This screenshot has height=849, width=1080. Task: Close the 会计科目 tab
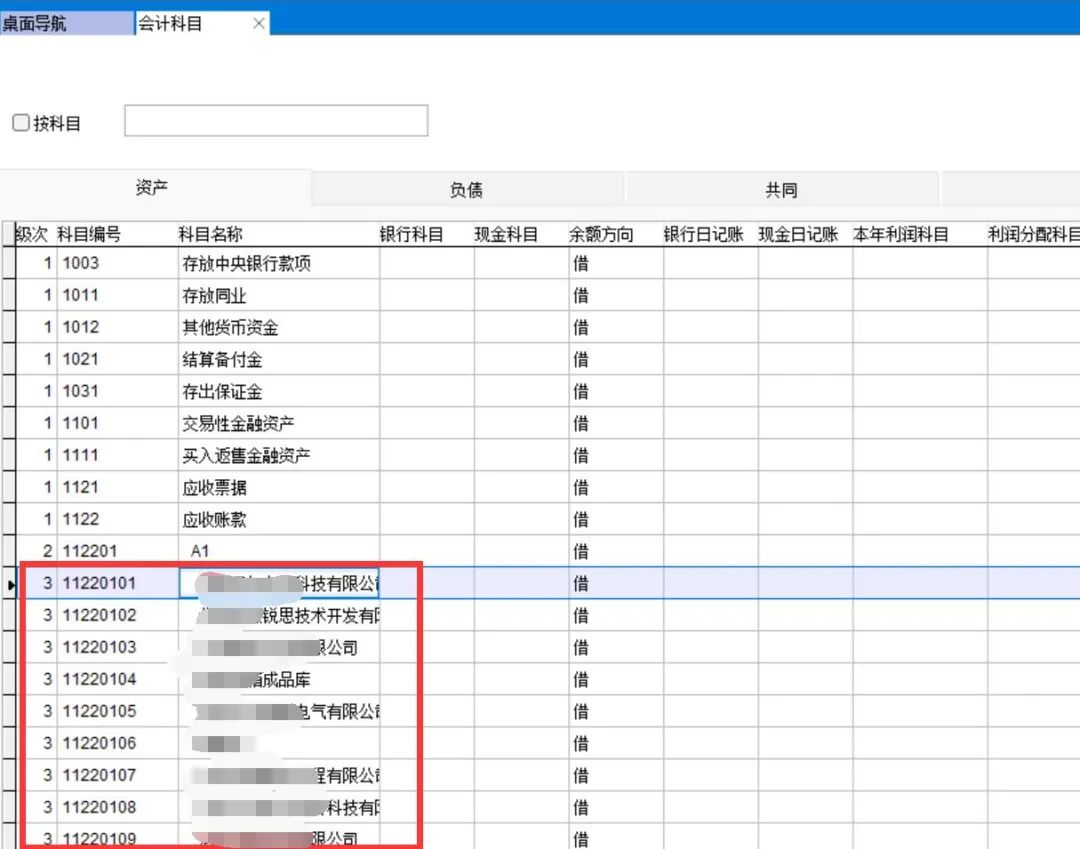click(x=259, y=23)
